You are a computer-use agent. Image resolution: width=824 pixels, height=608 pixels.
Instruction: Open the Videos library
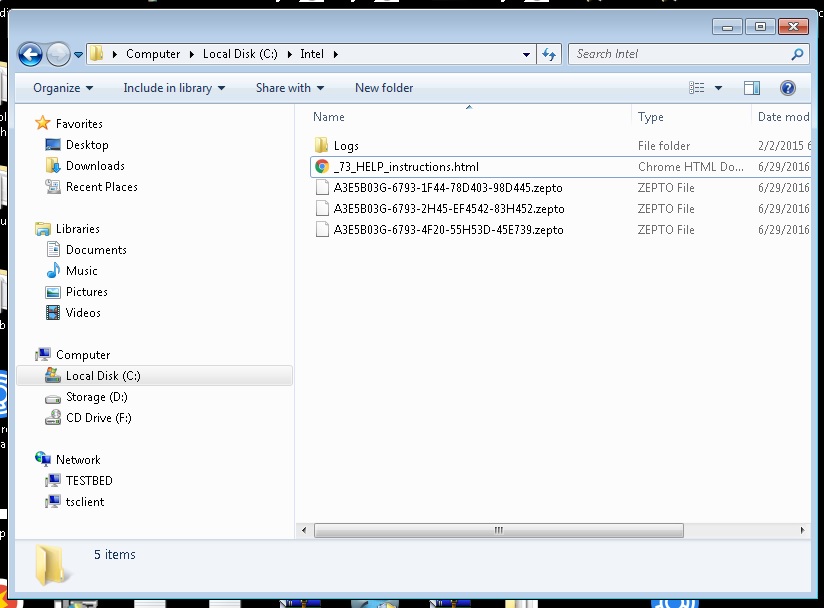coord(83,313)
